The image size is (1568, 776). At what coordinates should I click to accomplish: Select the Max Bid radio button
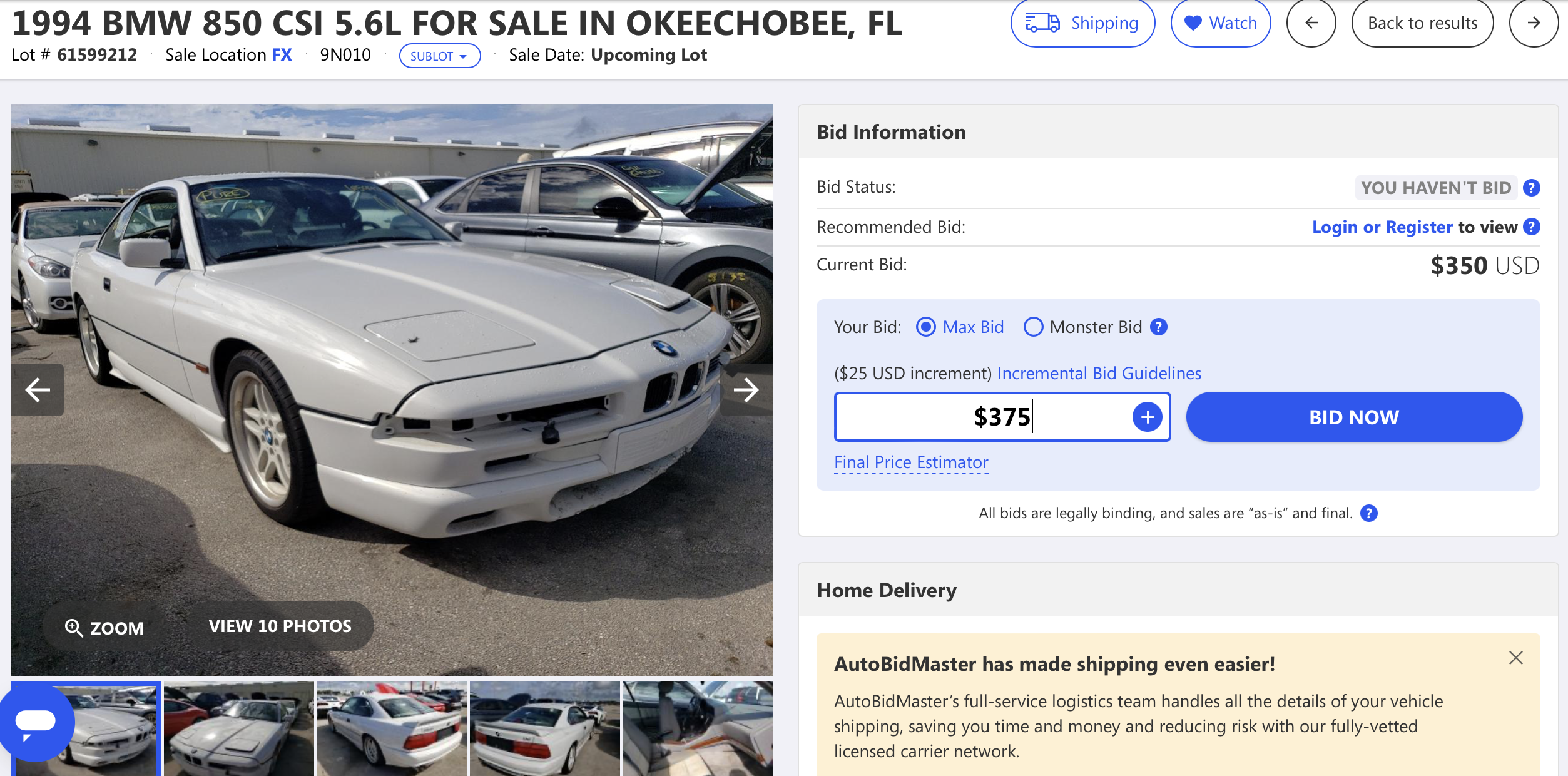point(927,327)
